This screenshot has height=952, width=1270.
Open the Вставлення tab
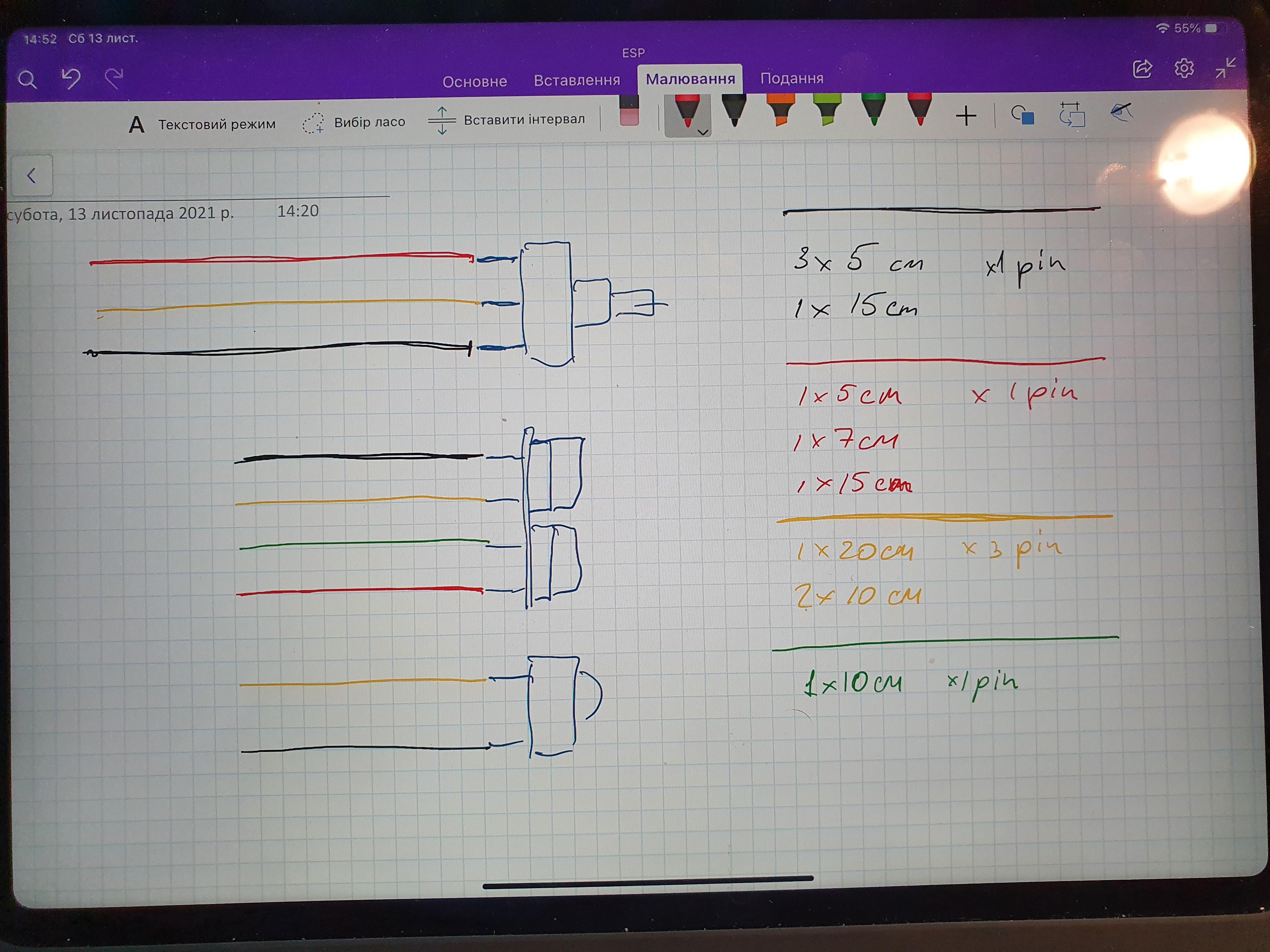pyautogui.click(x=576, y=80)
